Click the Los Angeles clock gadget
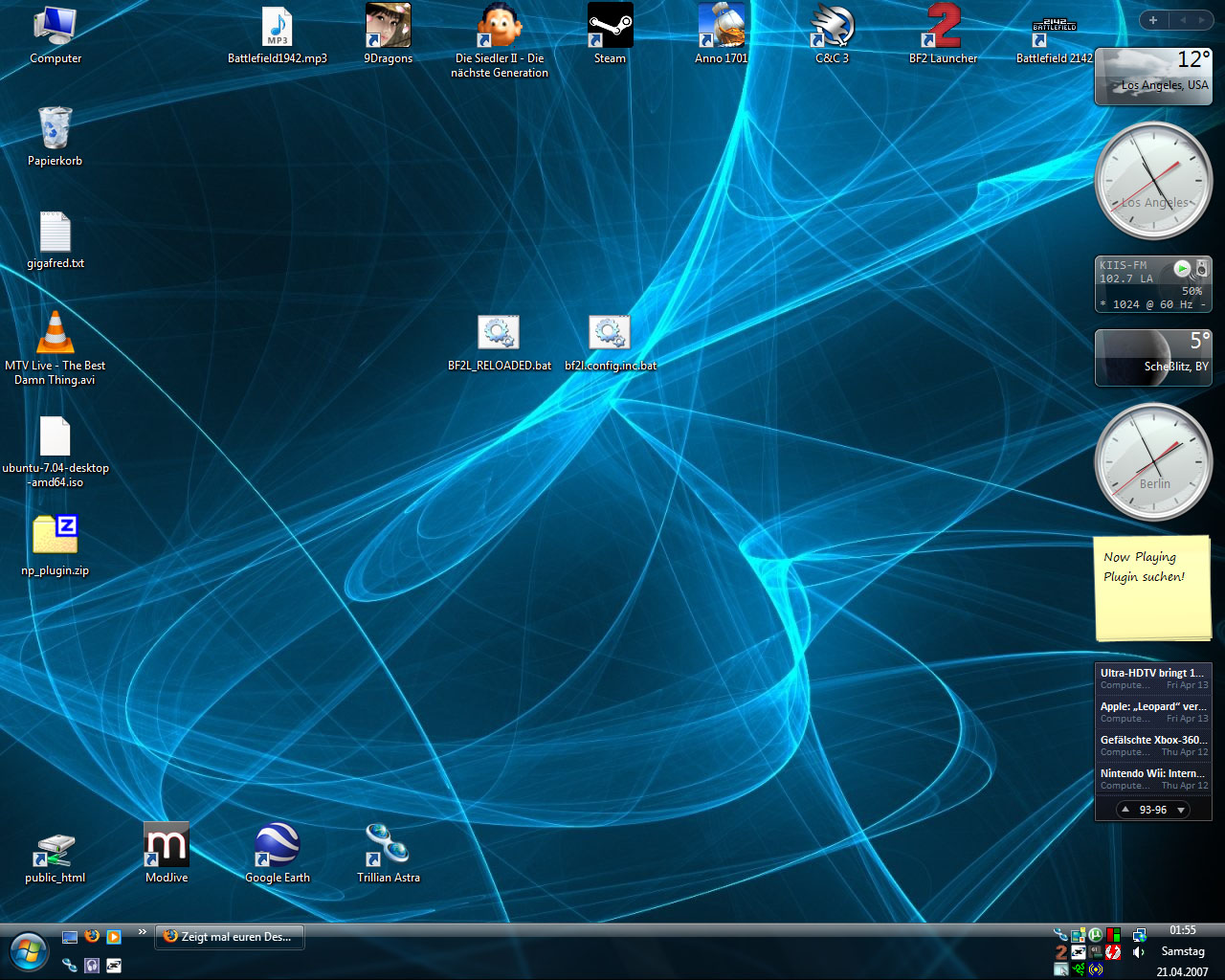Image resolution: width=1225 pixels, height=980 pixels. pos(1153,180)
